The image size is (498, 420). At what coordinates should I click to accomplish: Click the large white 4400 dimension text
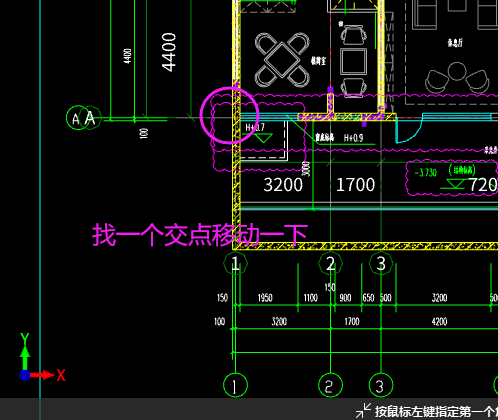pyautogui.click(x=169, y=52)
